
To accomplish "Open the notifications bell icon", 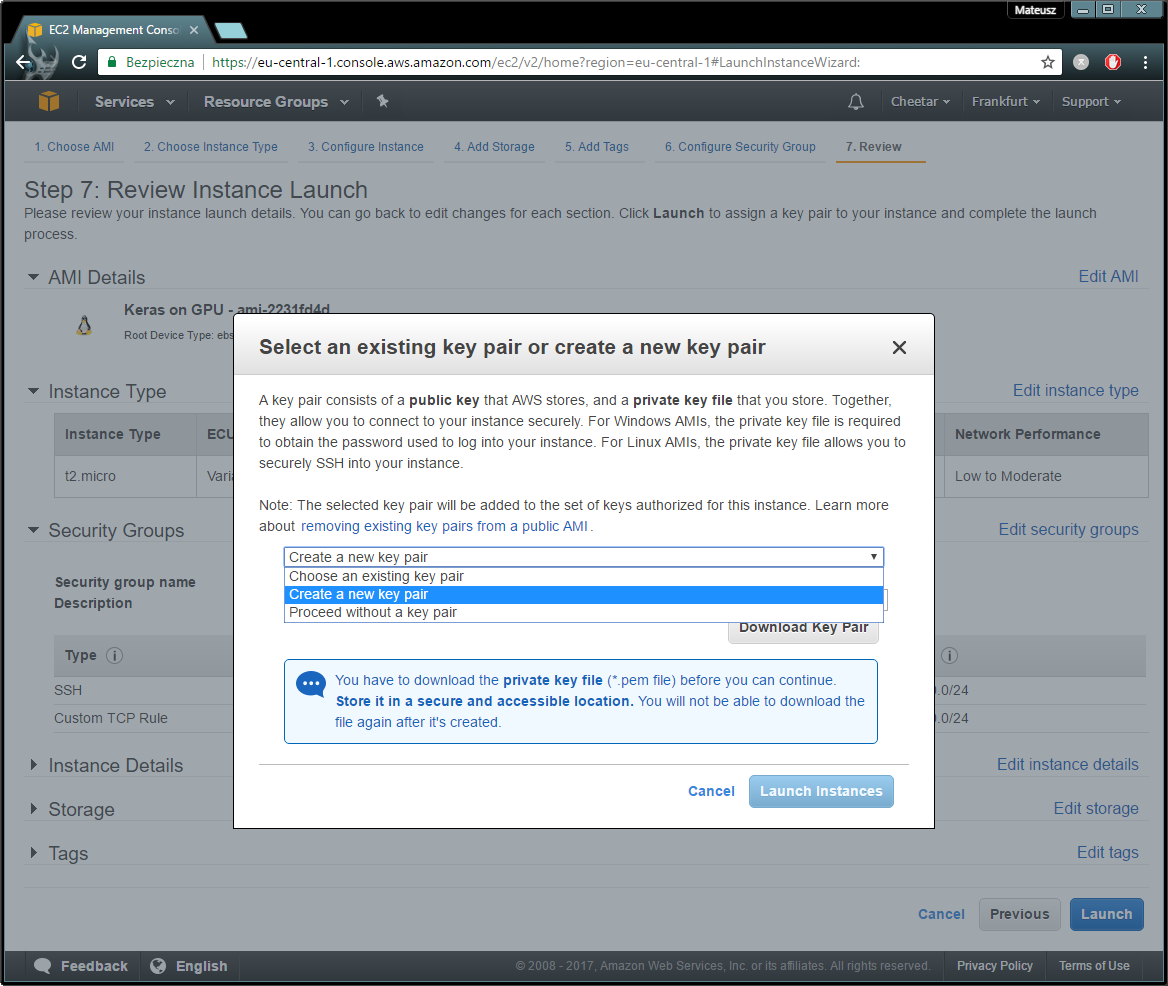I will (856, 102).
